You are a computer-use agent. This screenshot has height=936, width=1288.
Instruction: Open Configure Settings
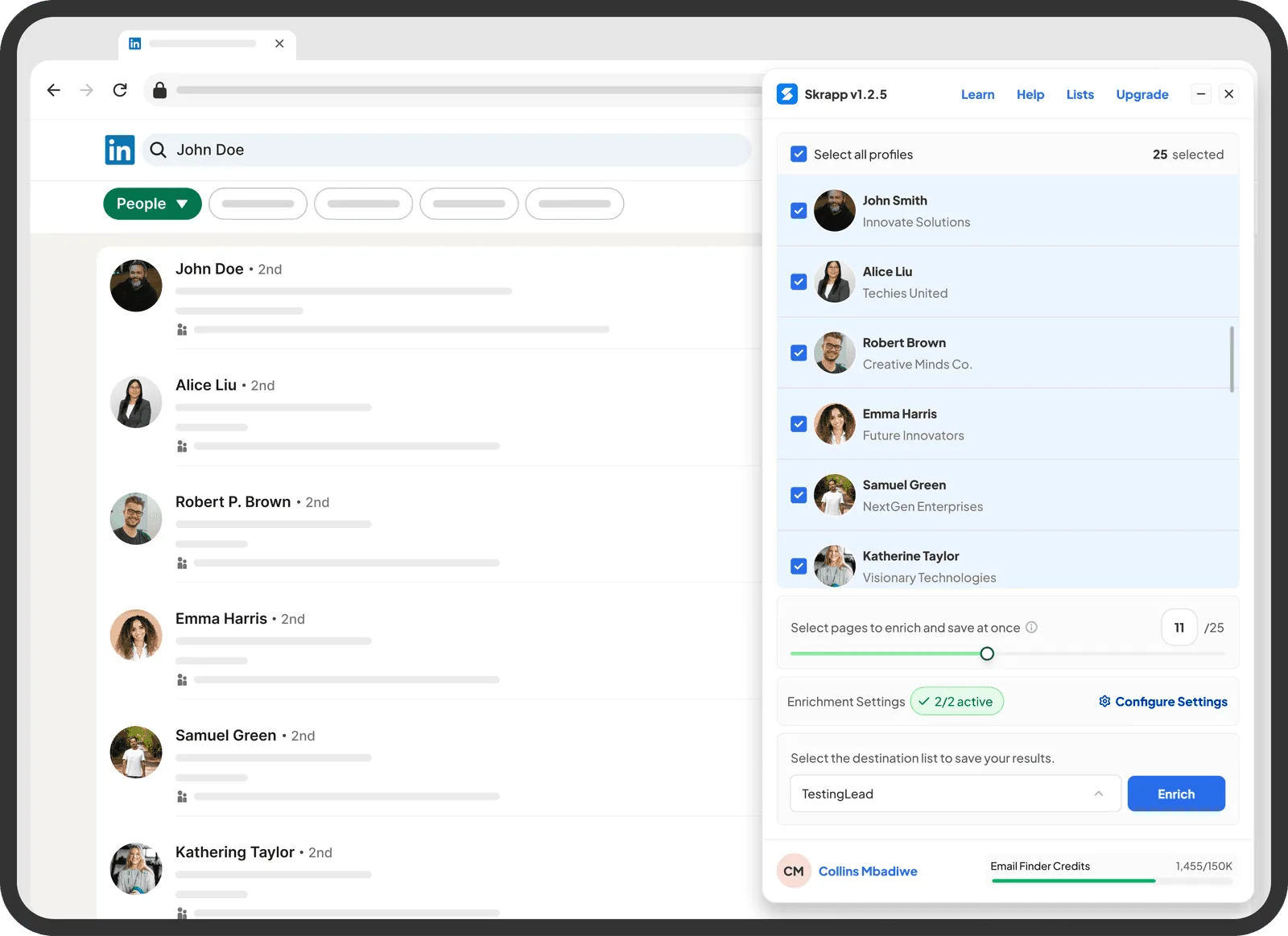pyautogui.click(x=1163, y=702)
